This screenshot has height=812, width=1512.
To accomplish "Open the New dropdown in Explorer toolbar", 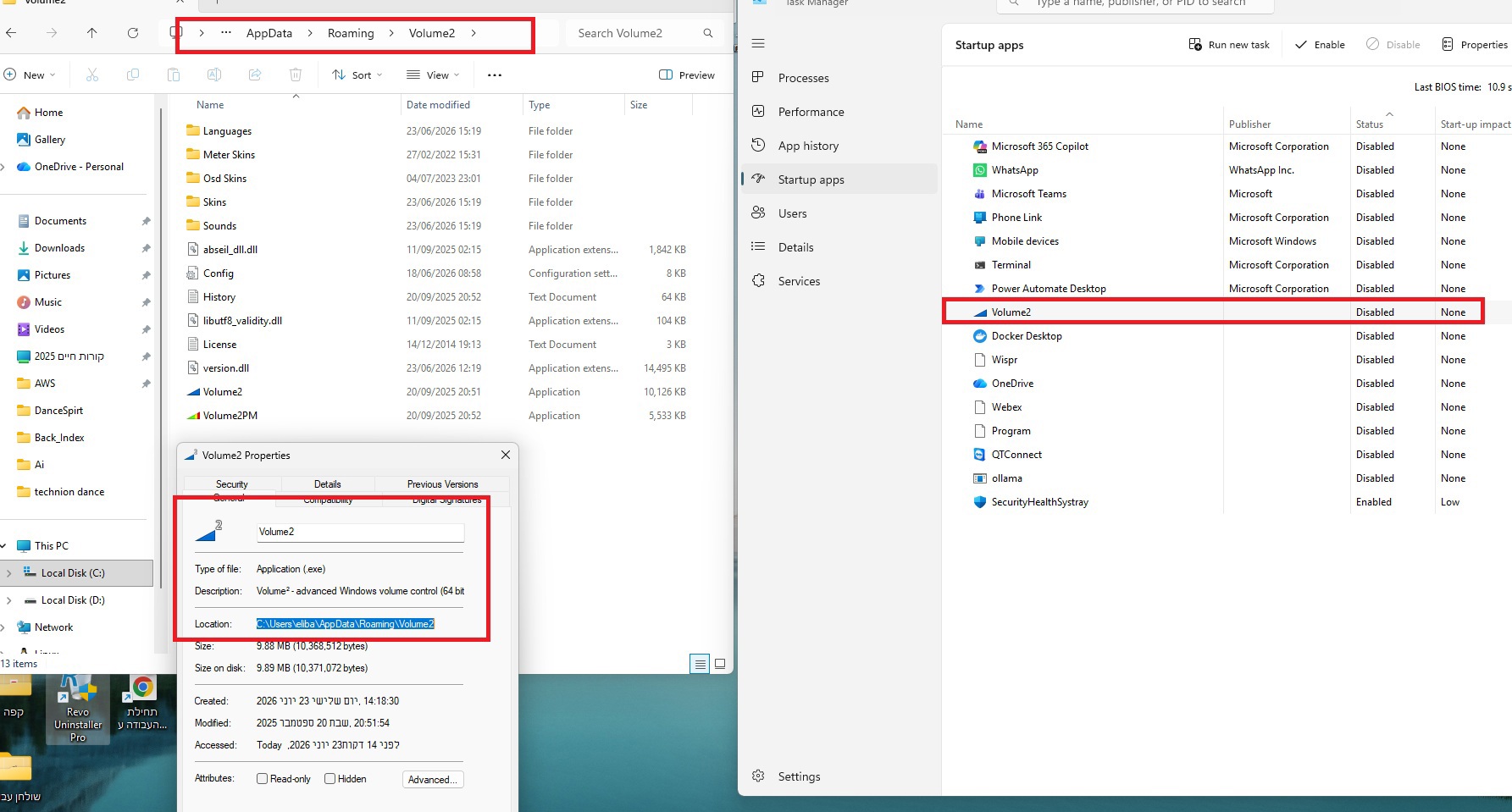I will (x=30, y=75).
